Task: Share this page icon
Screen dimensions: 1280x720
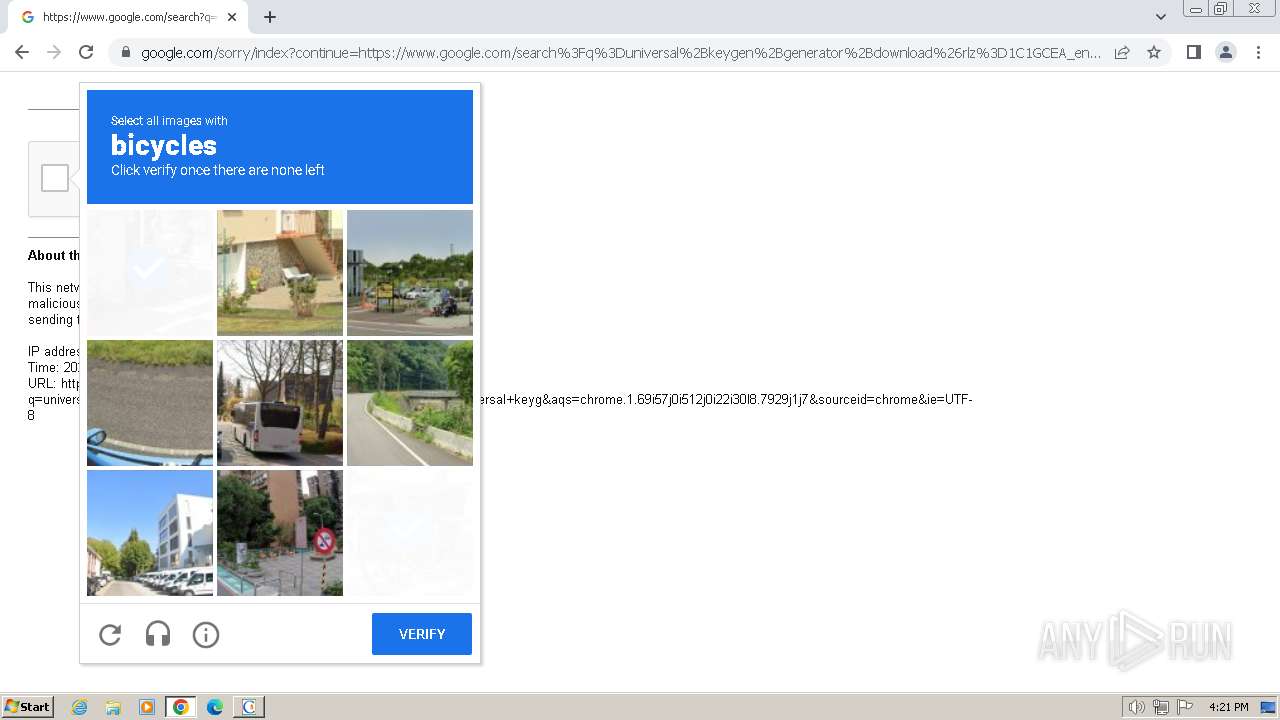Action: click(x=1122, y=52)
